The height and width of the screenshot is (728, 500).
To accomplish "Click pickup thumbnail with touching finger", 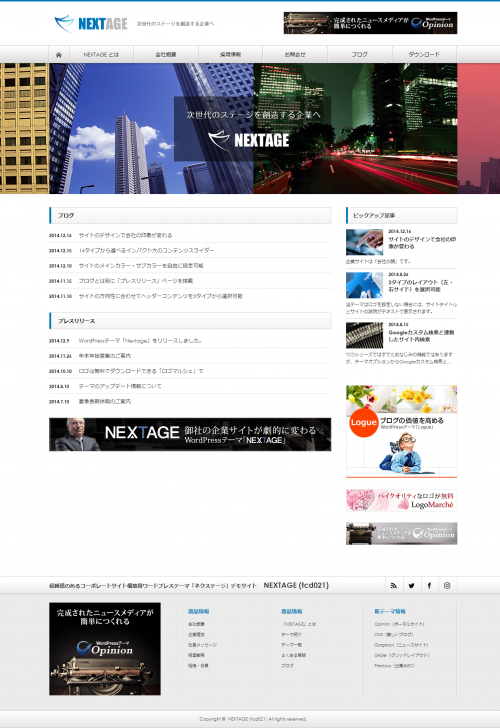I will pyautogui.click(x=364, y=242).
